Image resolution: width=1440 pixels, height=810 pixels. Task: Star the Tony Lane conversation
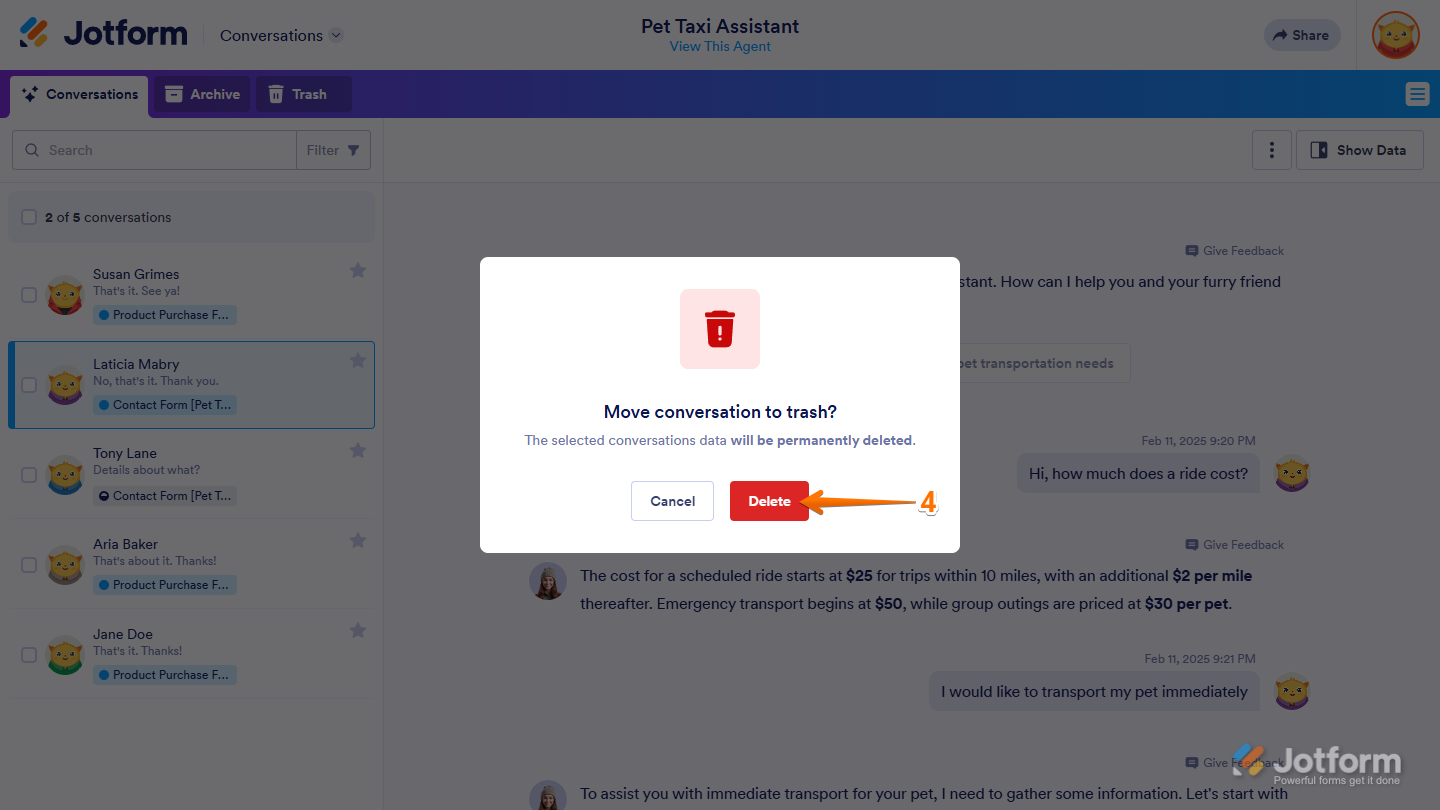pos(358,451)
